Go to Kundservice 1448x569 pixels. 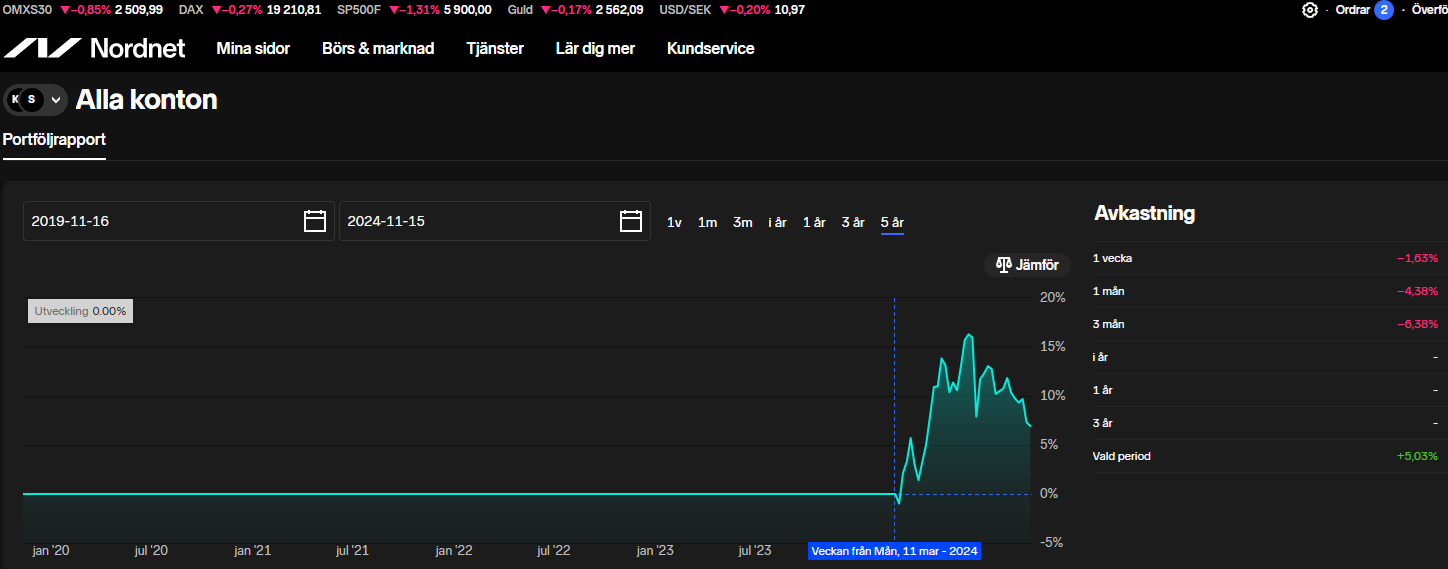(x=710, y=48)
